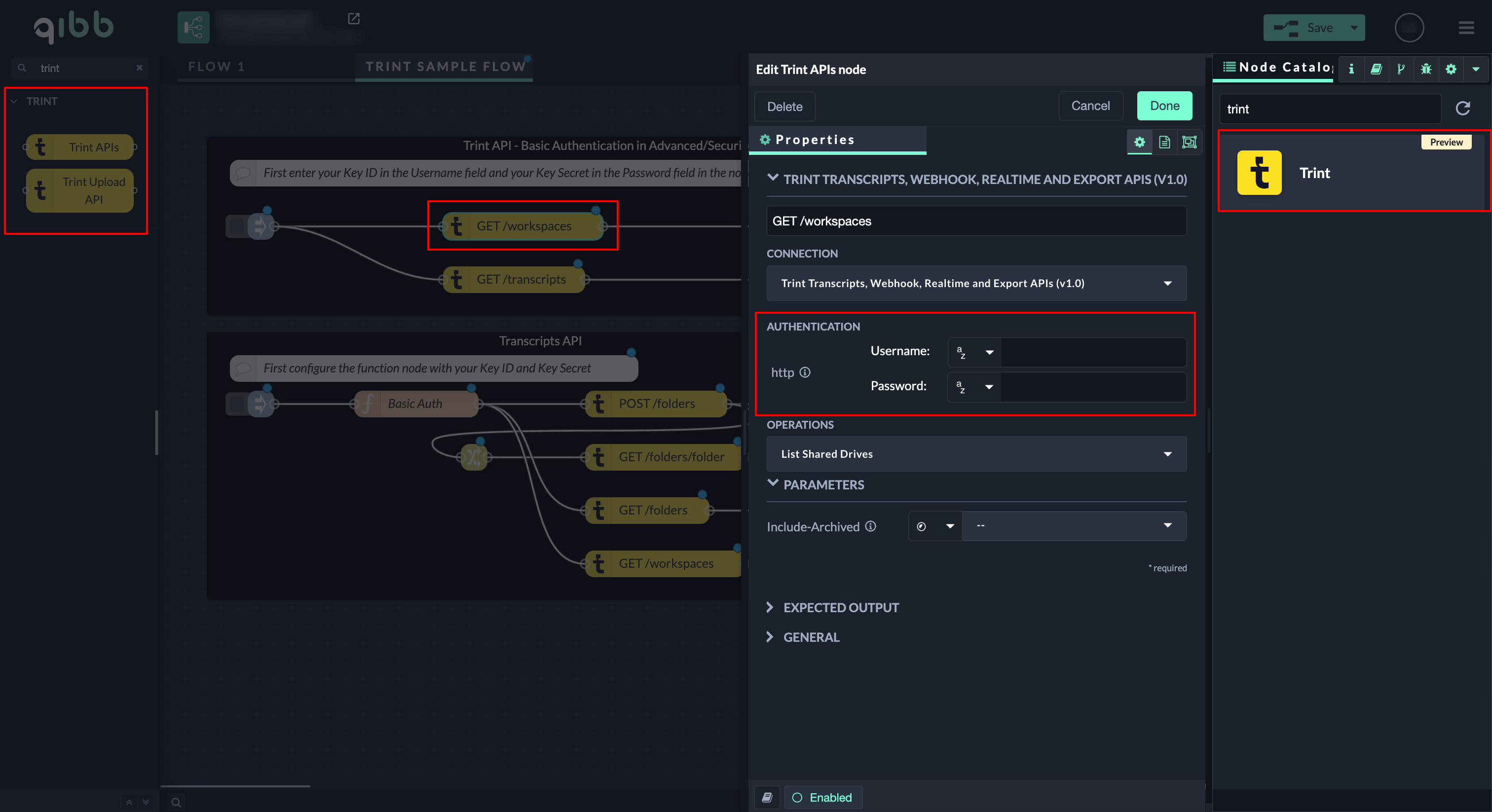The height and width of the screenshot is (812, 1492).
Task: Open the Operations dropdown List Shared Drives
Action: coord(976,454)
